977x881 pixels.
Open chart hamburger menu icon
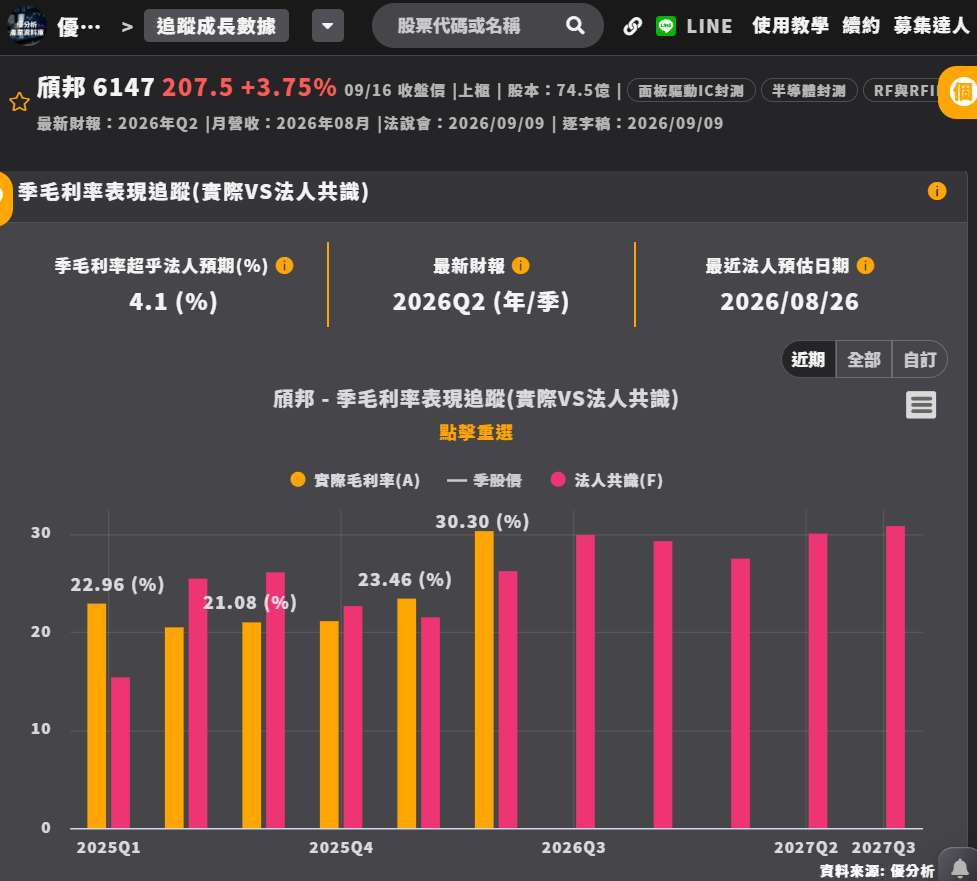tap(920, 405)
